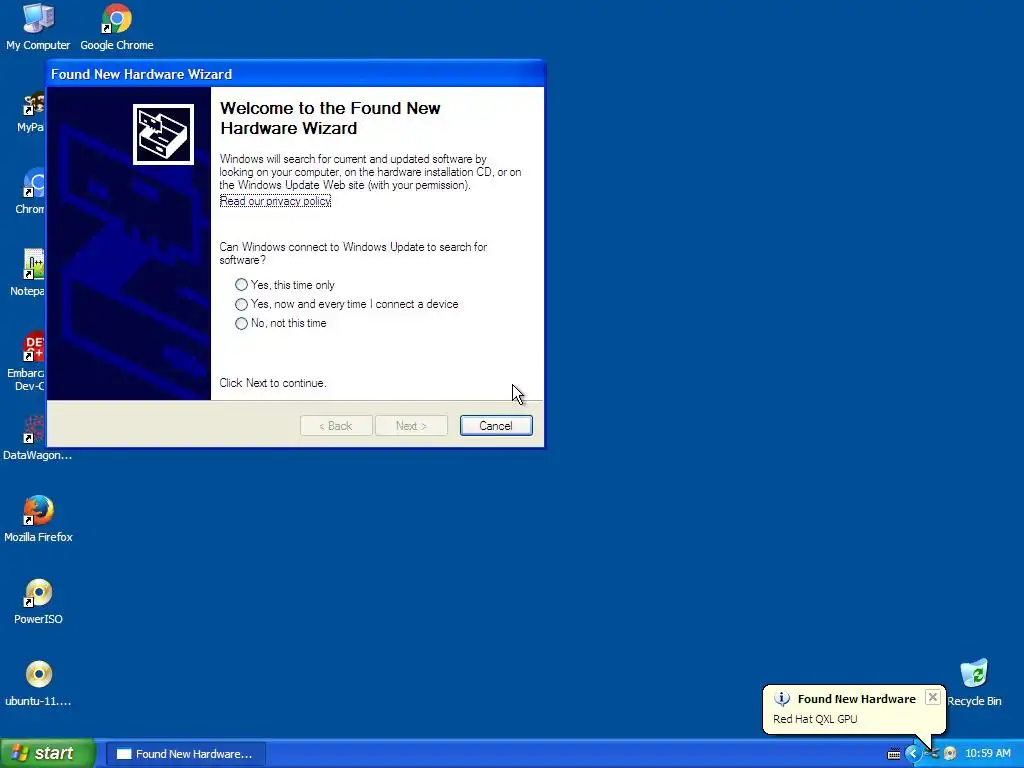Choose "Yes, this time only" option
This screenshot has width=1024, height=768.
pos(285,285)
